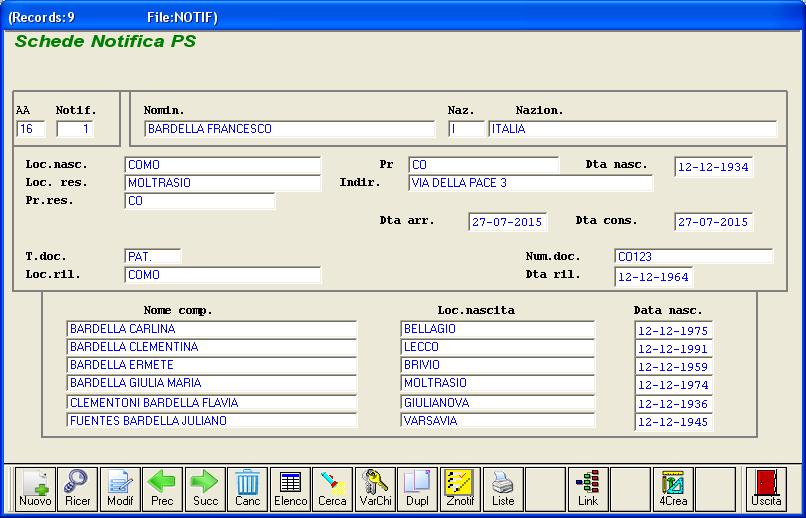This screenshot has width=806, height=518.
Task: Click the Link hierarchy icon
Action: pos(588,489)
